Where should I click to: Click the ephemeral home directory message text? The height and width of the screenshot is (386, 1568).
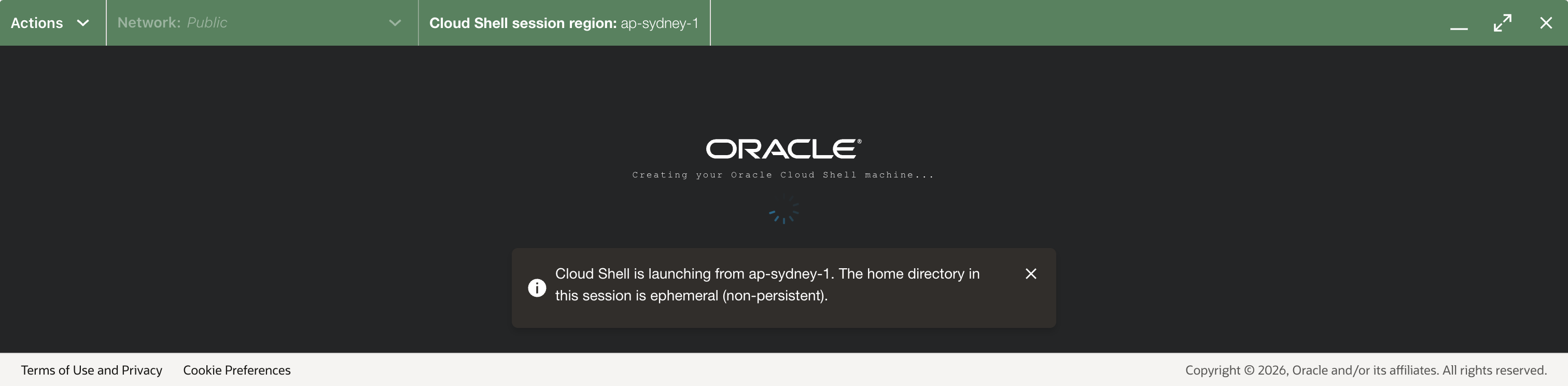[767, 285]
